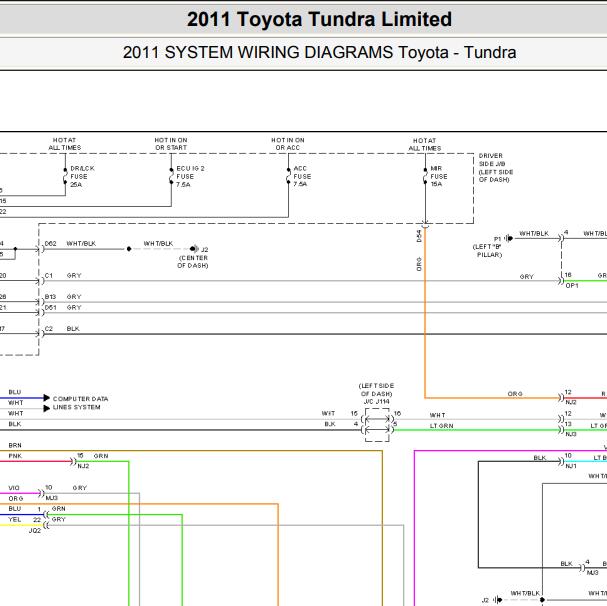Select the "D62" connector pin label
This screenshot has width=607, height=606.
coord(51,244)
